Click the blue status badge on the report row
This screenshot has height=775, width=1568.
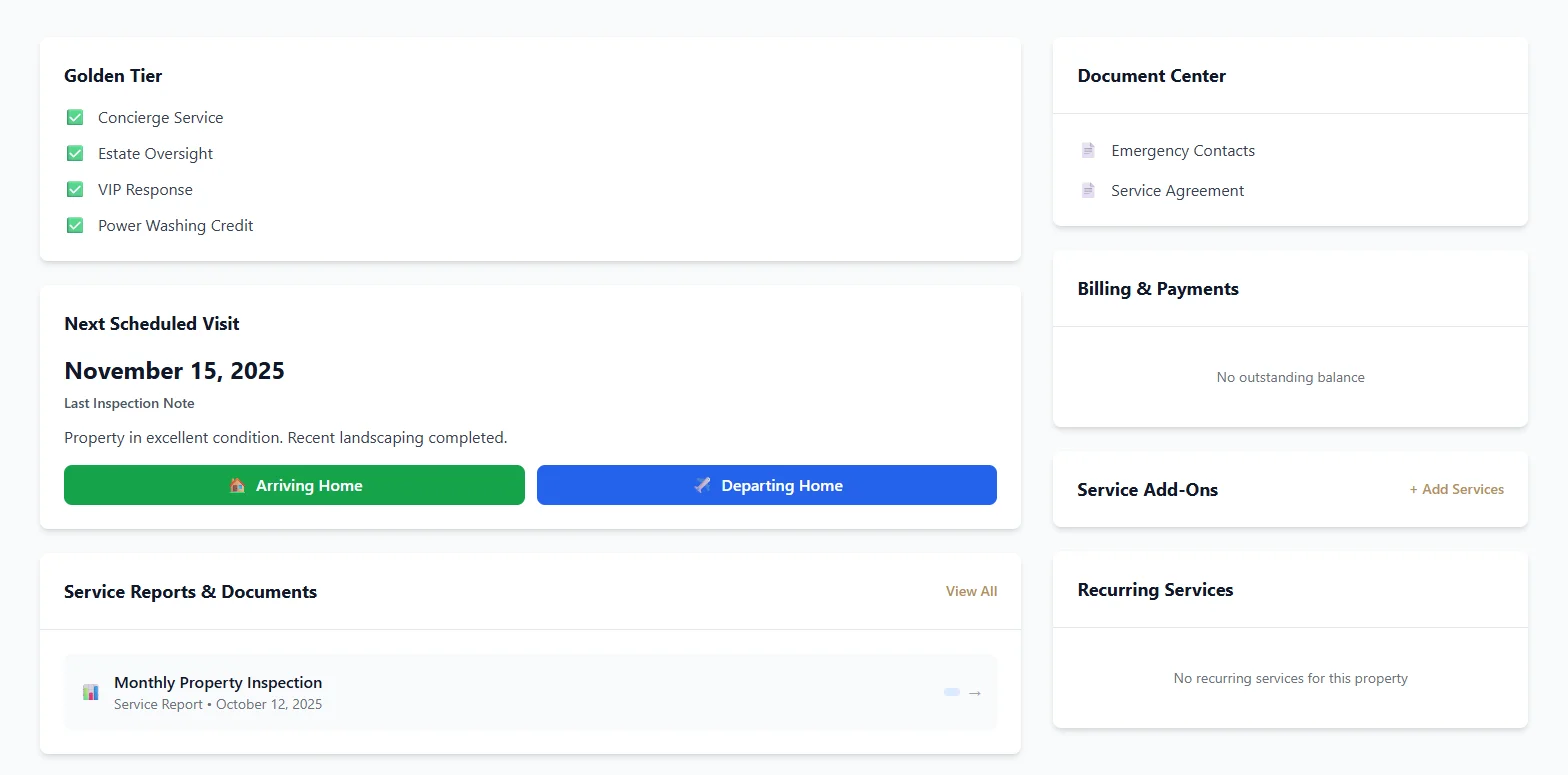pyautogui.click(x=951, y=692)
